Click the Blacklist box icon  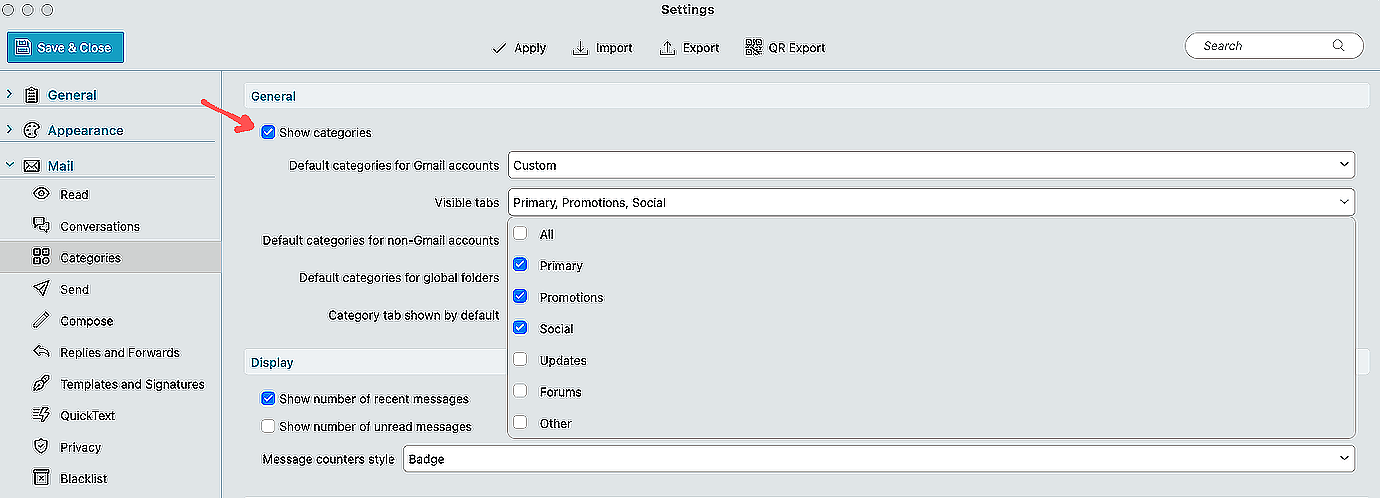(x=41, y=478)
